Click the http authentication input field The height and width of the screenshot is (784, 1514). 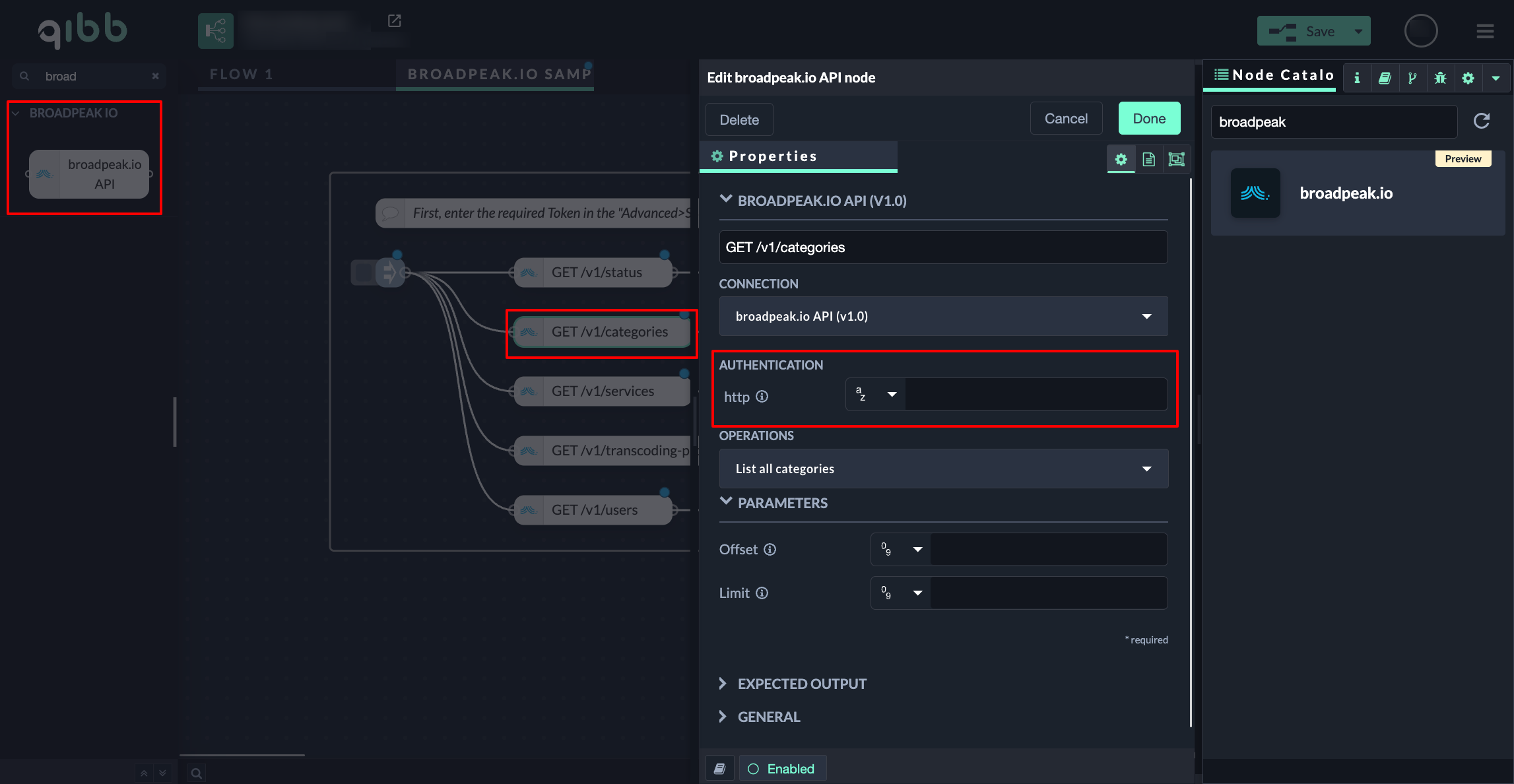pyautogui.click(x=1035, y=395)
